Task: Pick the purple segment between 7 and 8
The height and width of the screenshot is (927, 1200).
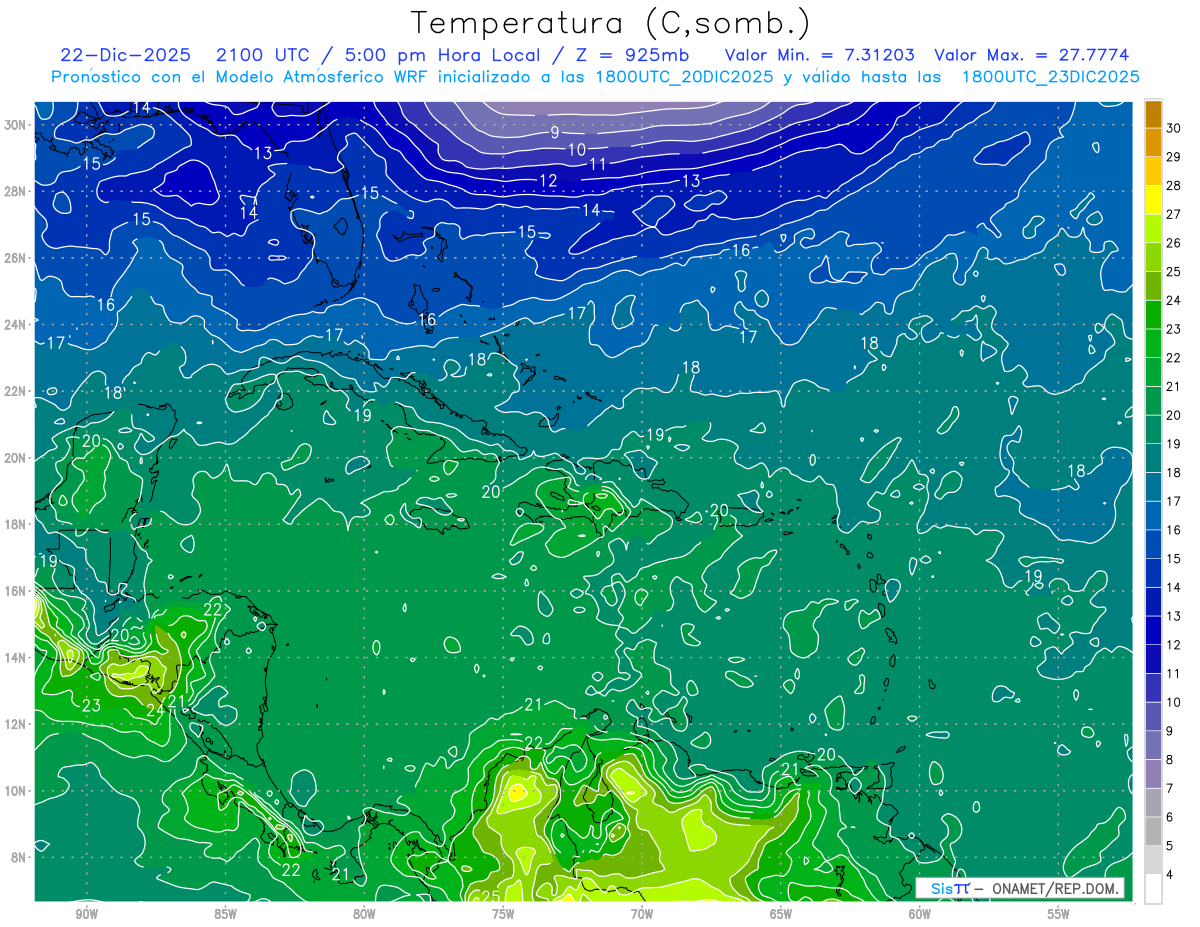Action: tap(1154, 774)
